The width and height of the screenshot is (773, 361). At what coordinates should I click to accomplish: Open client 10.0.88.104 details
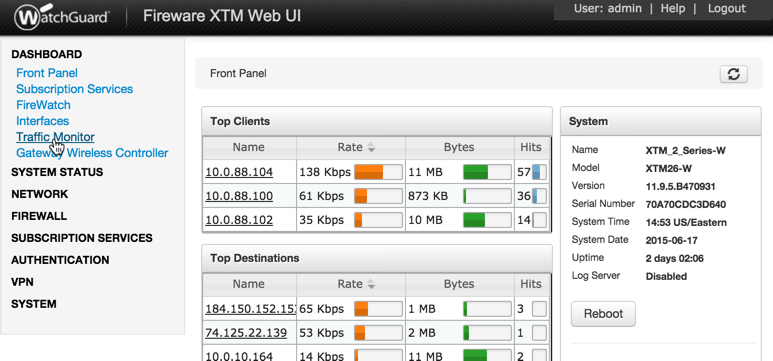pyautogui.click(x=239, y=172)
